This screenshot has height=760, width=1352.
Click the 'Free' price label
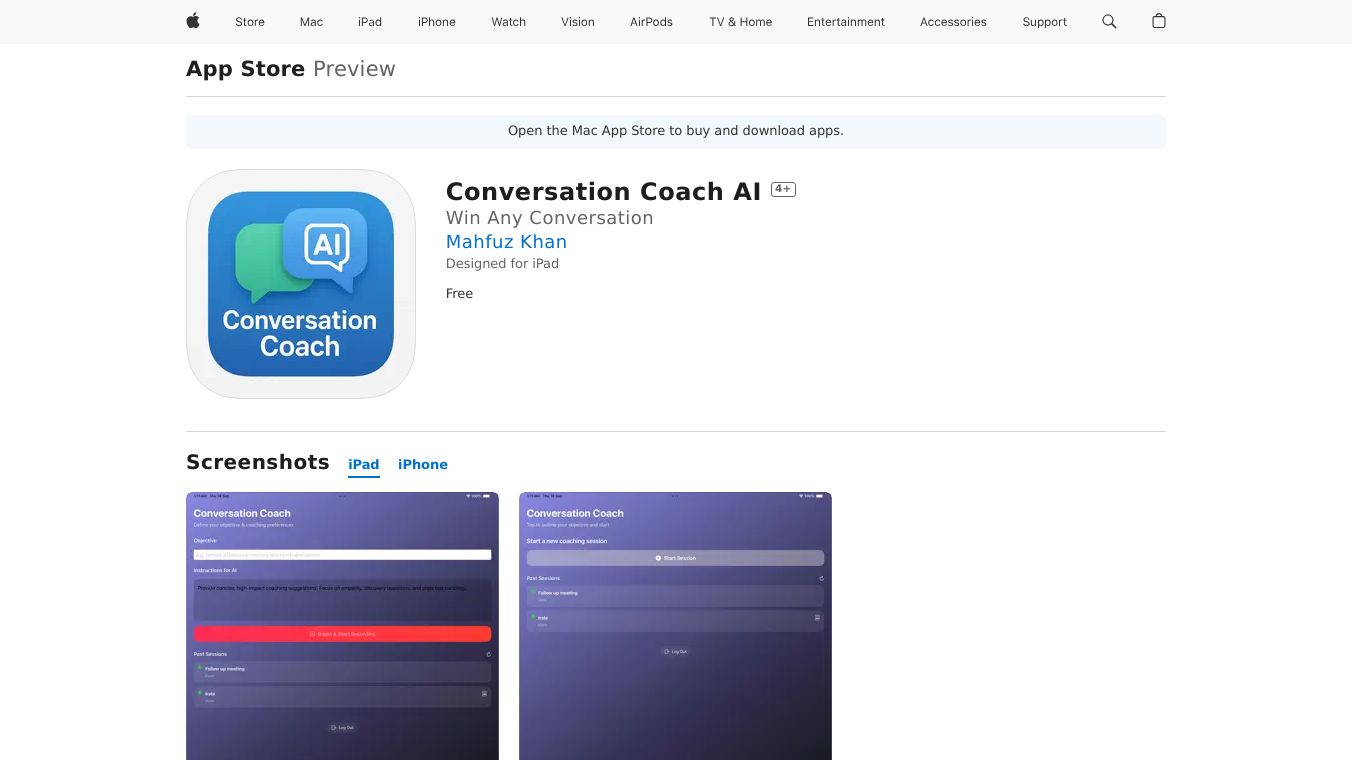(x=460, y=294)
